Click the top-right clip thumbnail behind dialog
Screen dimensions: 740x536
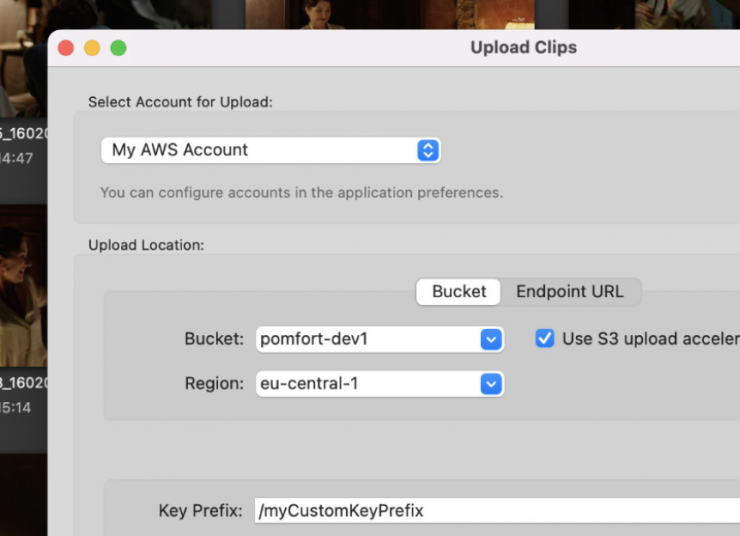click(660, 14)
